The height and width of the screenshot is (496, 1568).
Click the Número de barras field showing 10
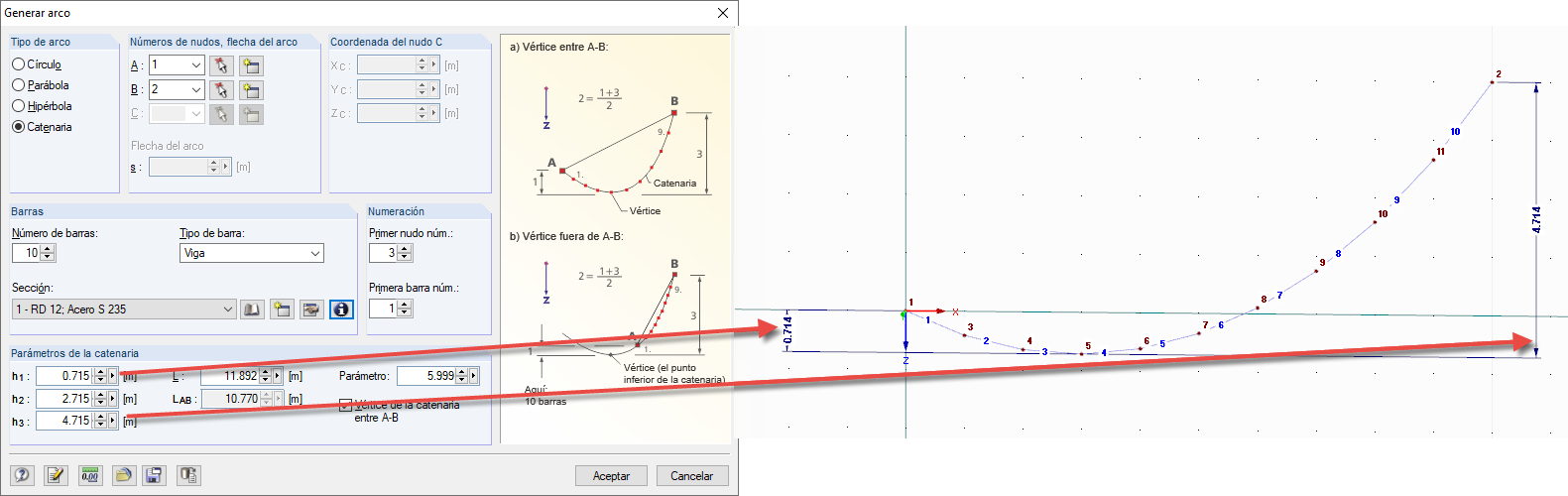tap(27, 253)
